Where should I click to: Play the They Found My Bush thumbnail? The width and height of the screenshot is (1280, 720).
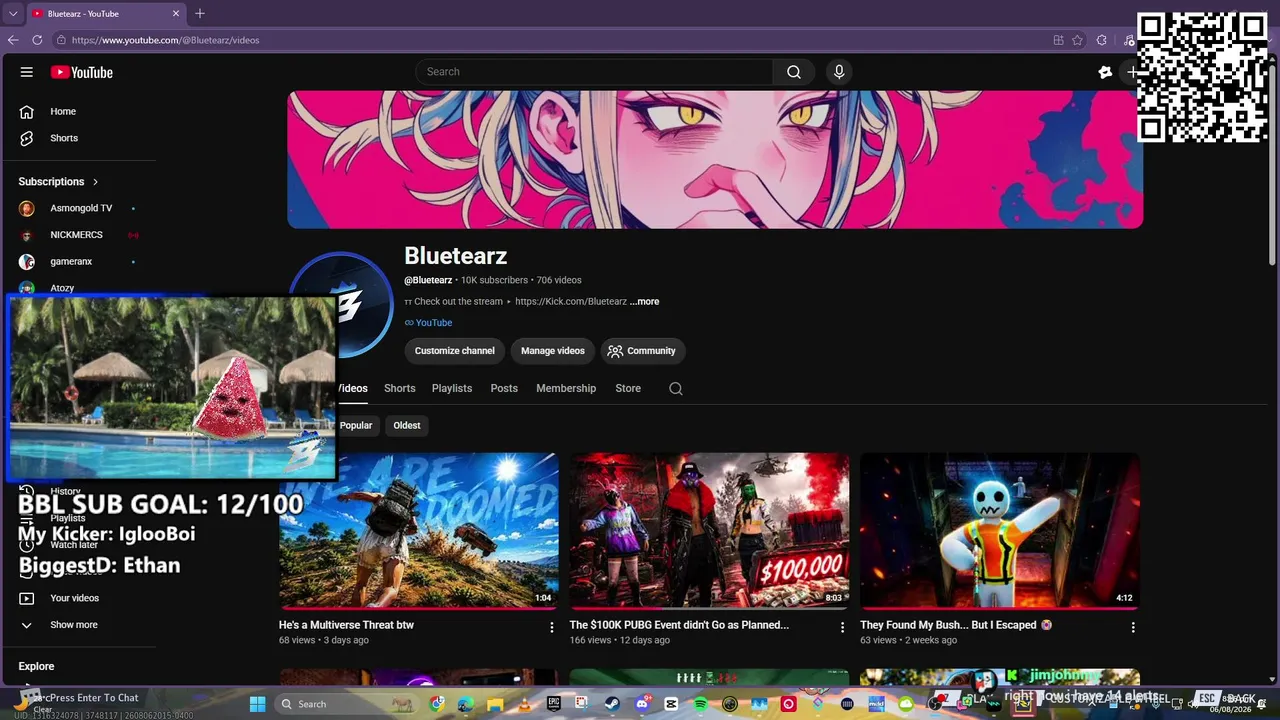[x=1000, y=531]
